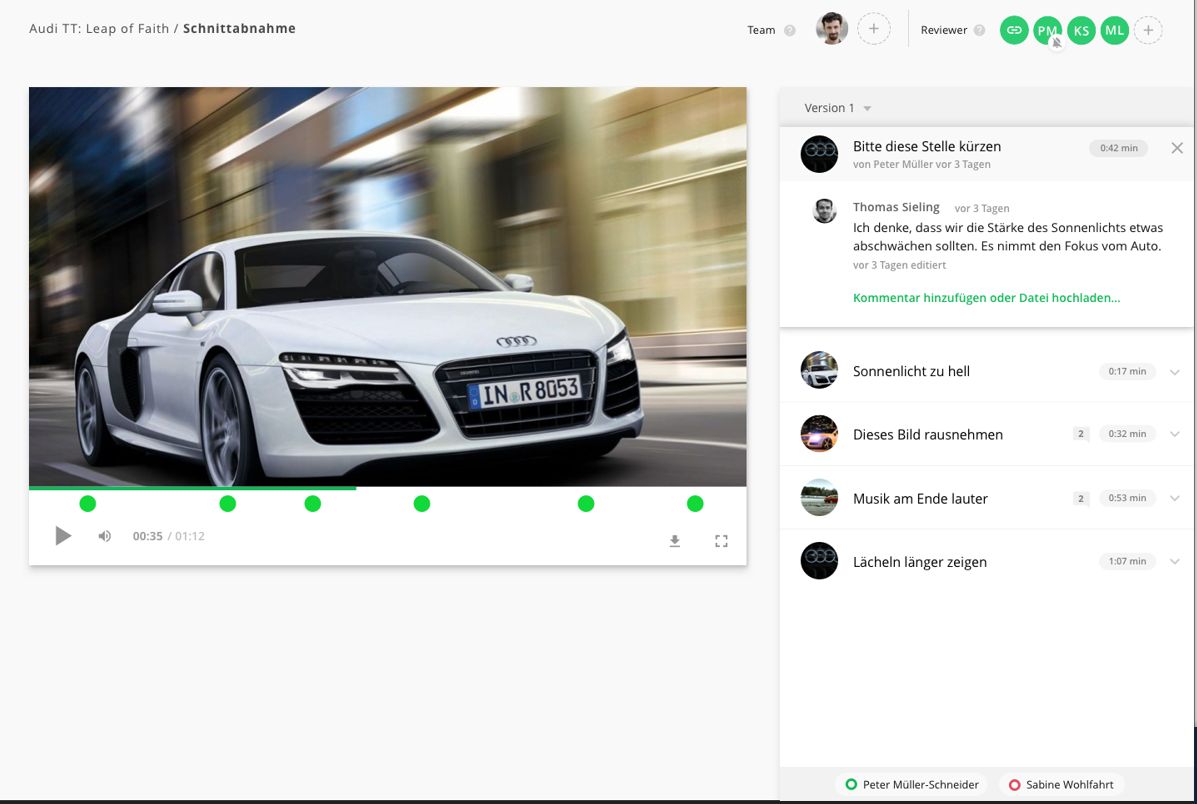
Task: Open 'Lächeln länger zeigen' thumbnail
Action: click(819, 561)
